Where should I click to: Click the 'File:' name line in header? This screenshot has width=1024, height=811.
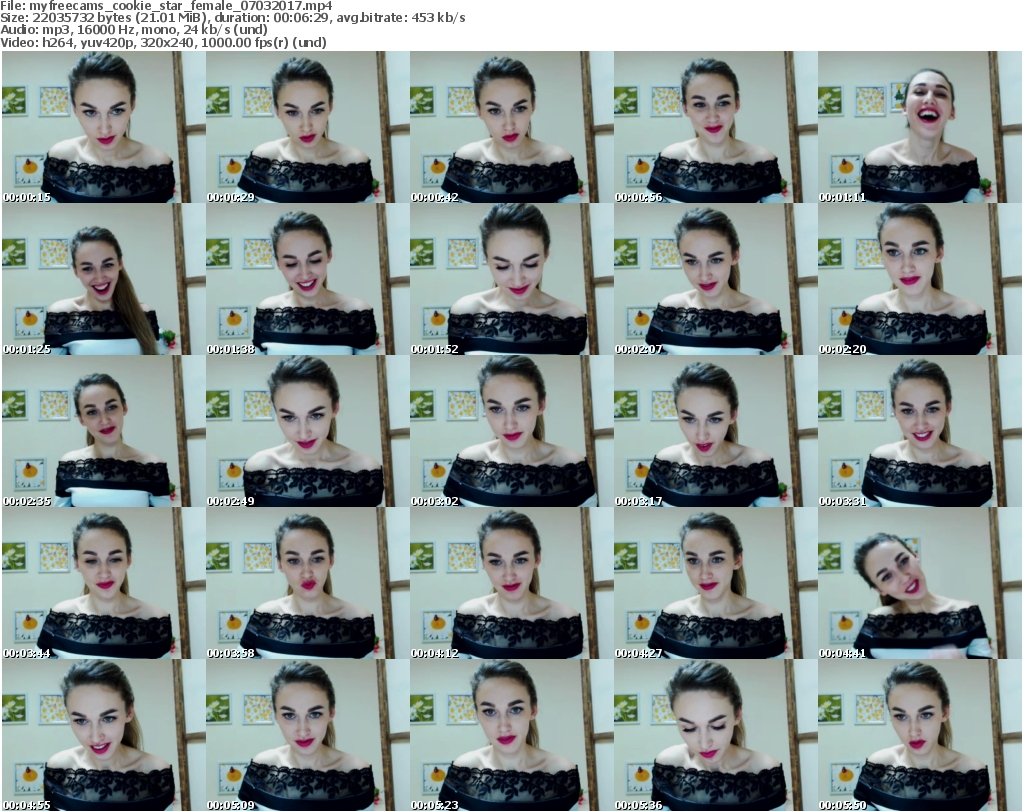[166, 6]
